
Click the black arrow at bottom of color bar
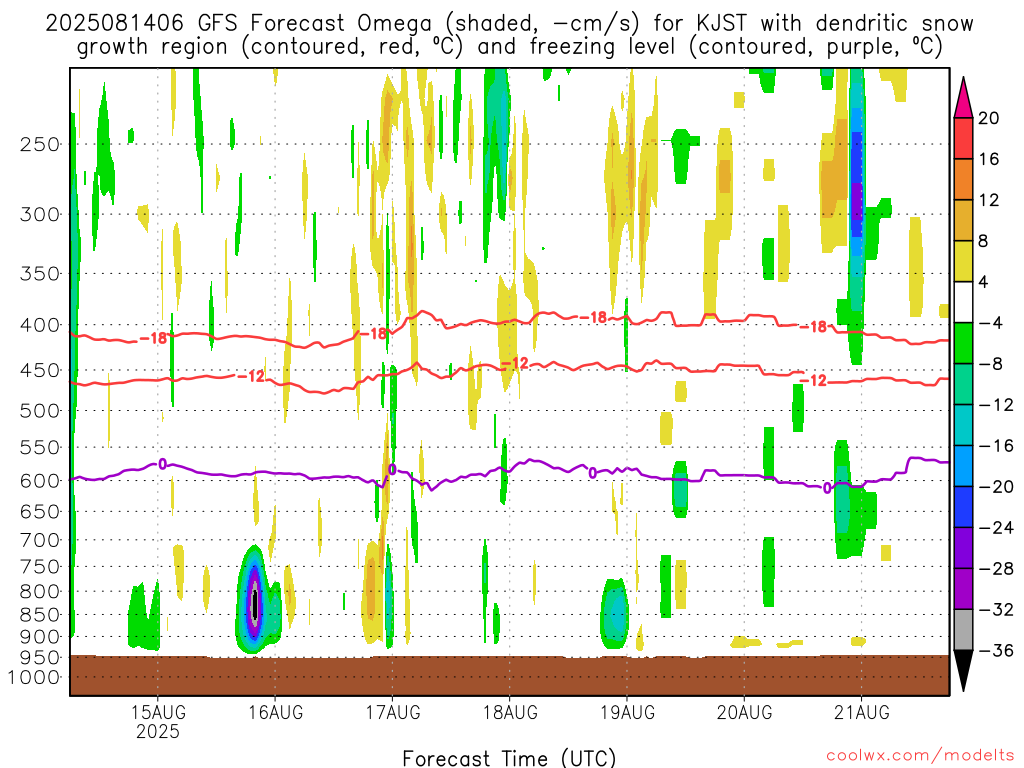(x=963, y=671)
